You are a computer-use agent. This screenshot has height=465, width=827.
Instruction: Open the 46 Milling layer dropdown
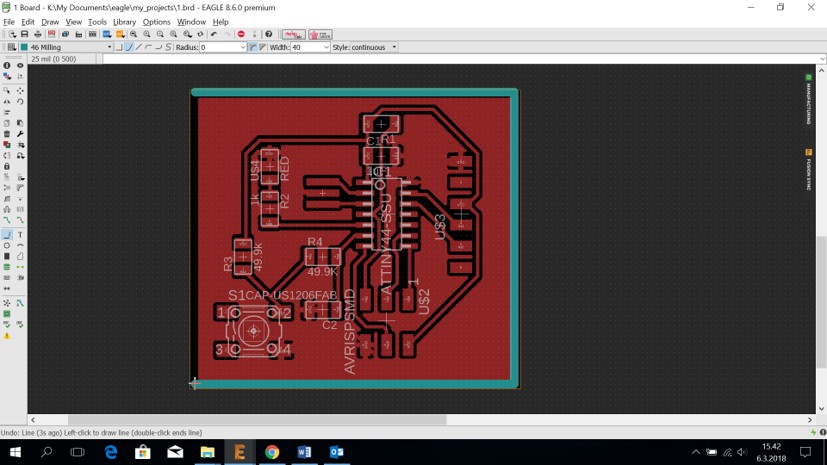[x=66, y=47]
